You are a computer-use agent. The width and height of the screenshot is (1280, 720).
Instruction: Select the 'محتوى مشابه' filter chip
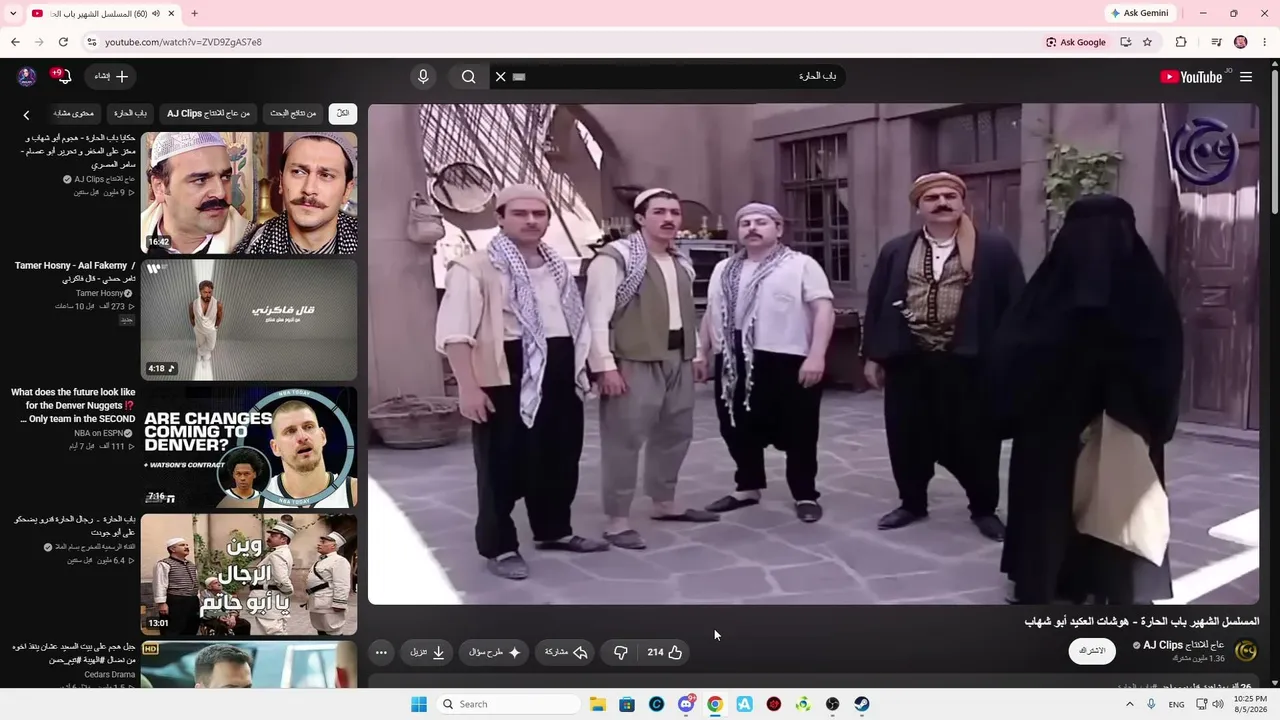click(74, 114)
